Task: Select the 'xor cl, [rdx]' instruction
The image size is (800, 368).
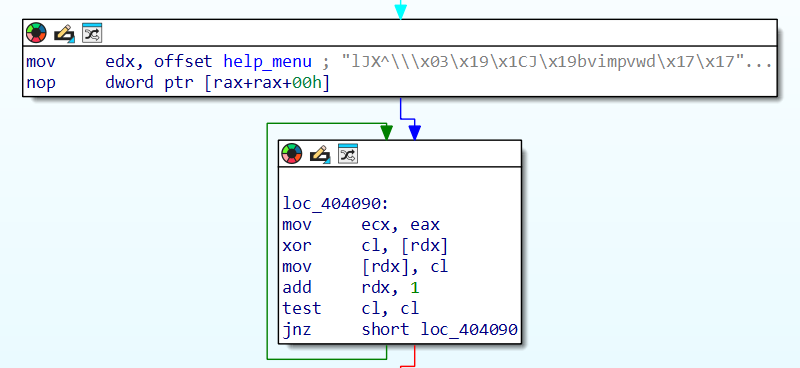Action: point(365,246)
